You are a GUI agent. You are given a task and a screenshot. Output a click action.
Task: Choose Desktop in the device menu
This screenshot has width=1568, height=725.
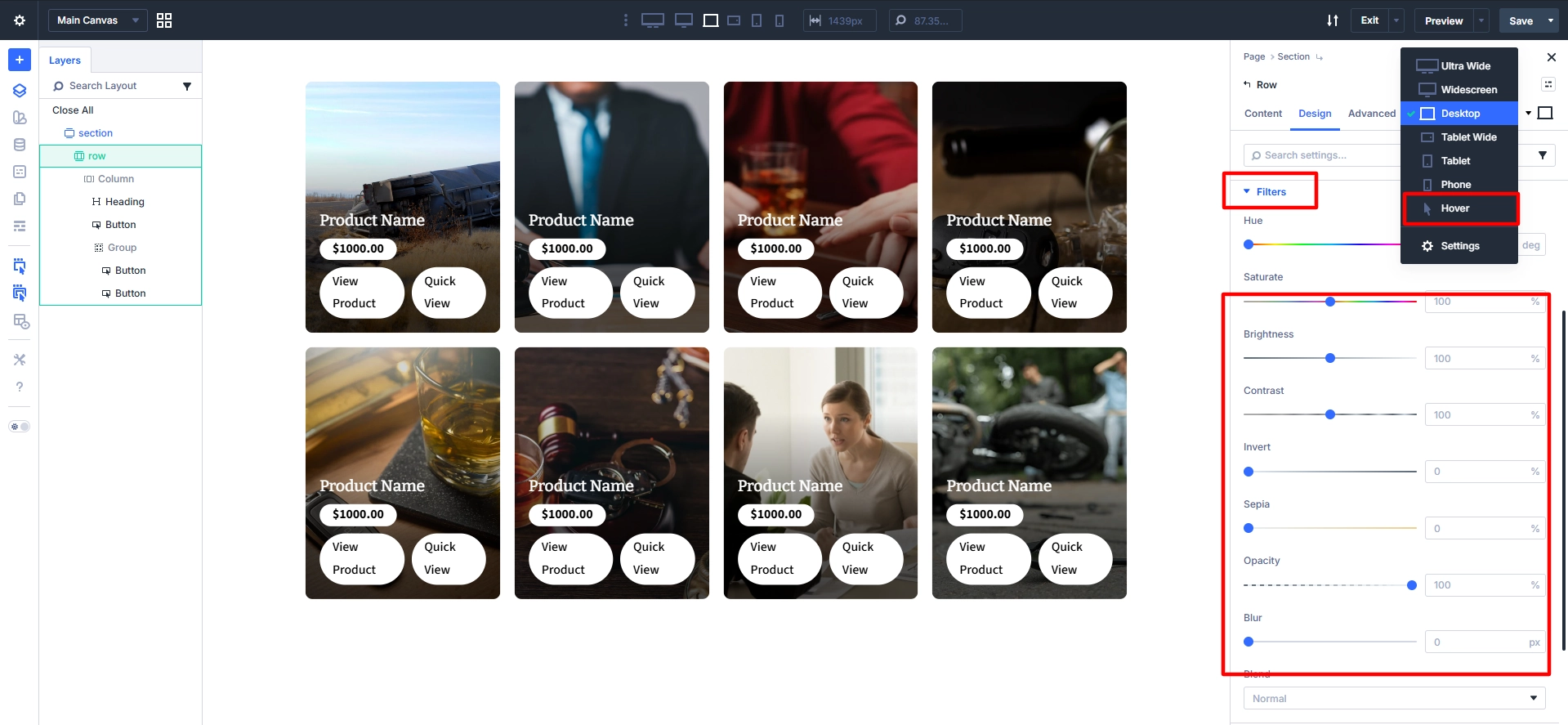coord(1459,114)
